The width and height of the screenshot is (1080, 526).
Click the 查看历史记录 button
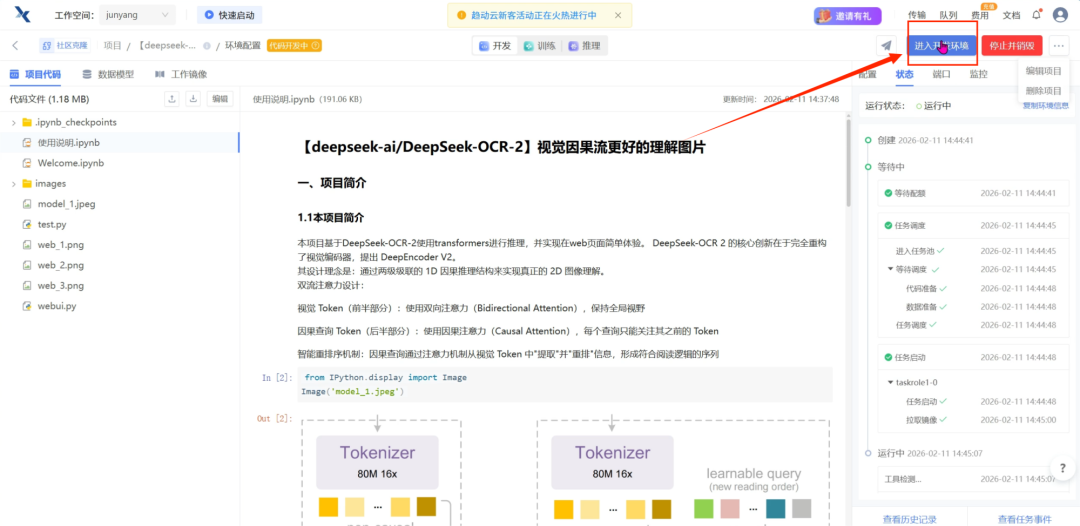(909, 519)
